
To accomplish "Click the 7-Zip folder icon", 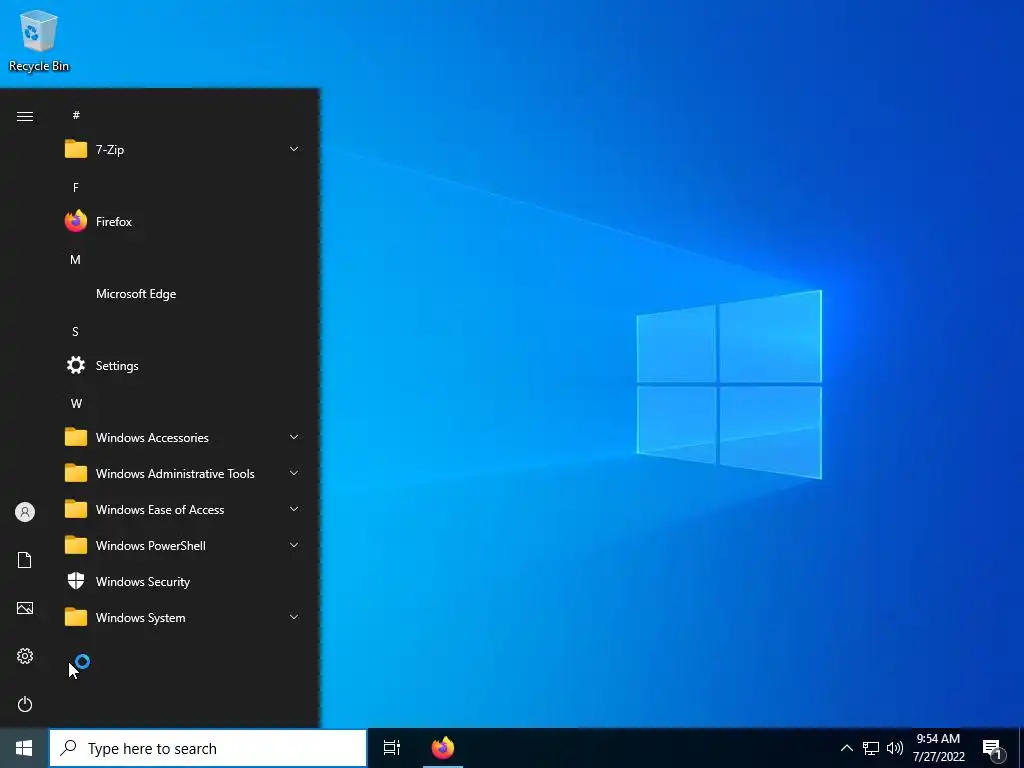I will [x=76, y=150].
